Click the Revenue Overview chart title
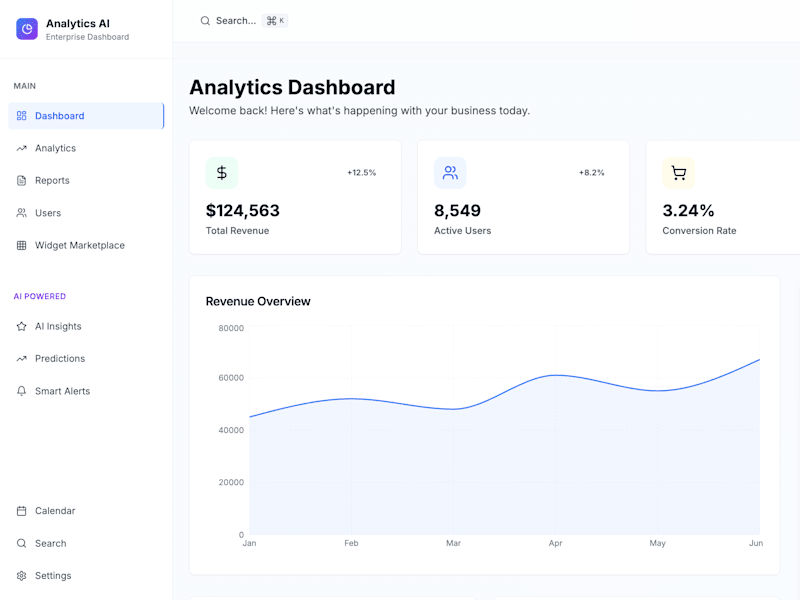The image size is (800, 600). (258, 302)
